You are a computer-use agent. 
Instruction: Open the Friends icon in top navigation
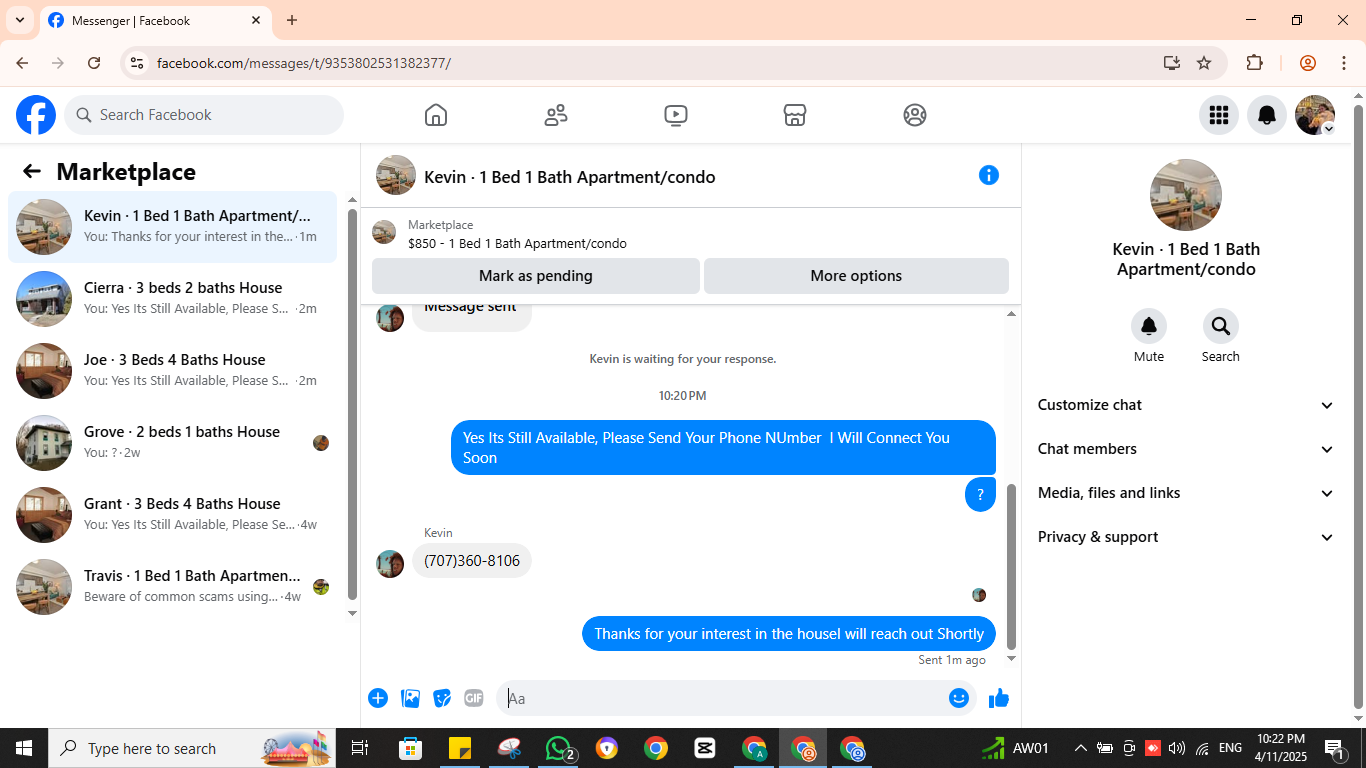click(556, 115)
